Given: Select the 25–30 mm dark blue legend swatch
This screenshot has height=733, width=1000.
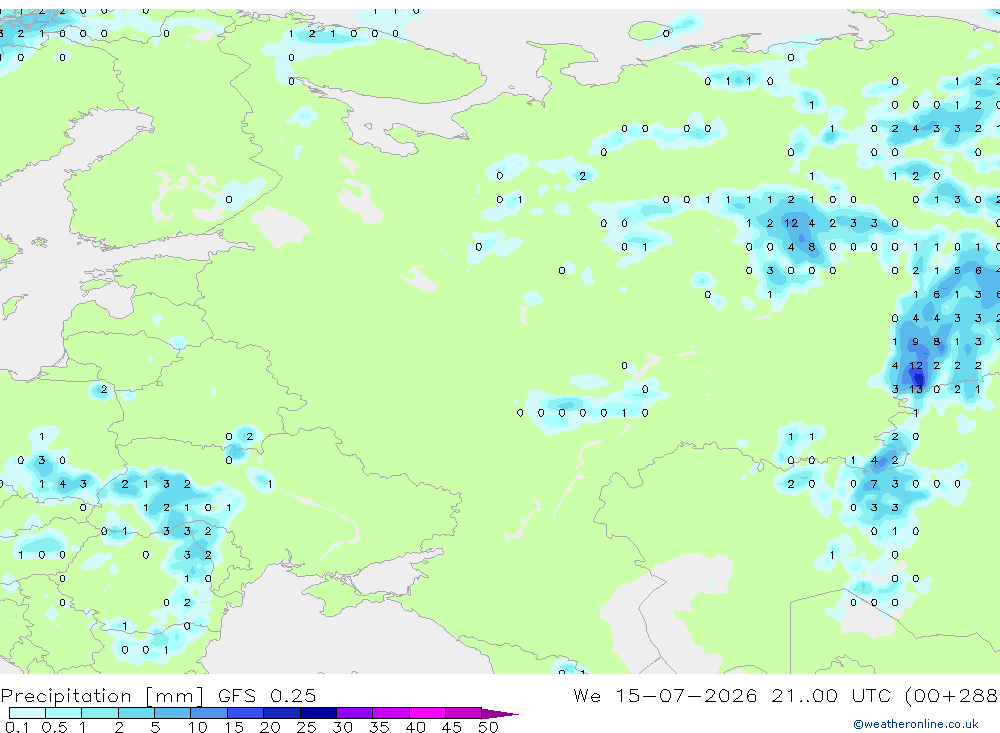Looking at the screenshot, I should [318, 713].
